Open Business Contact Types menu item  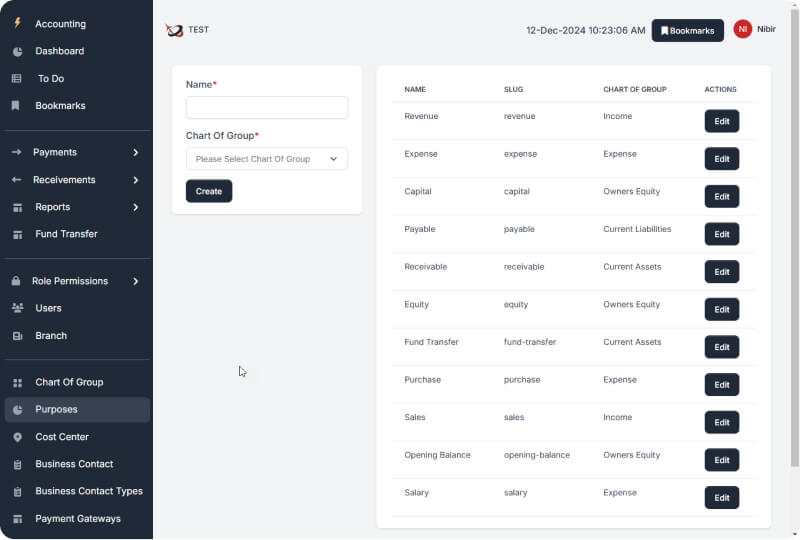89,491
